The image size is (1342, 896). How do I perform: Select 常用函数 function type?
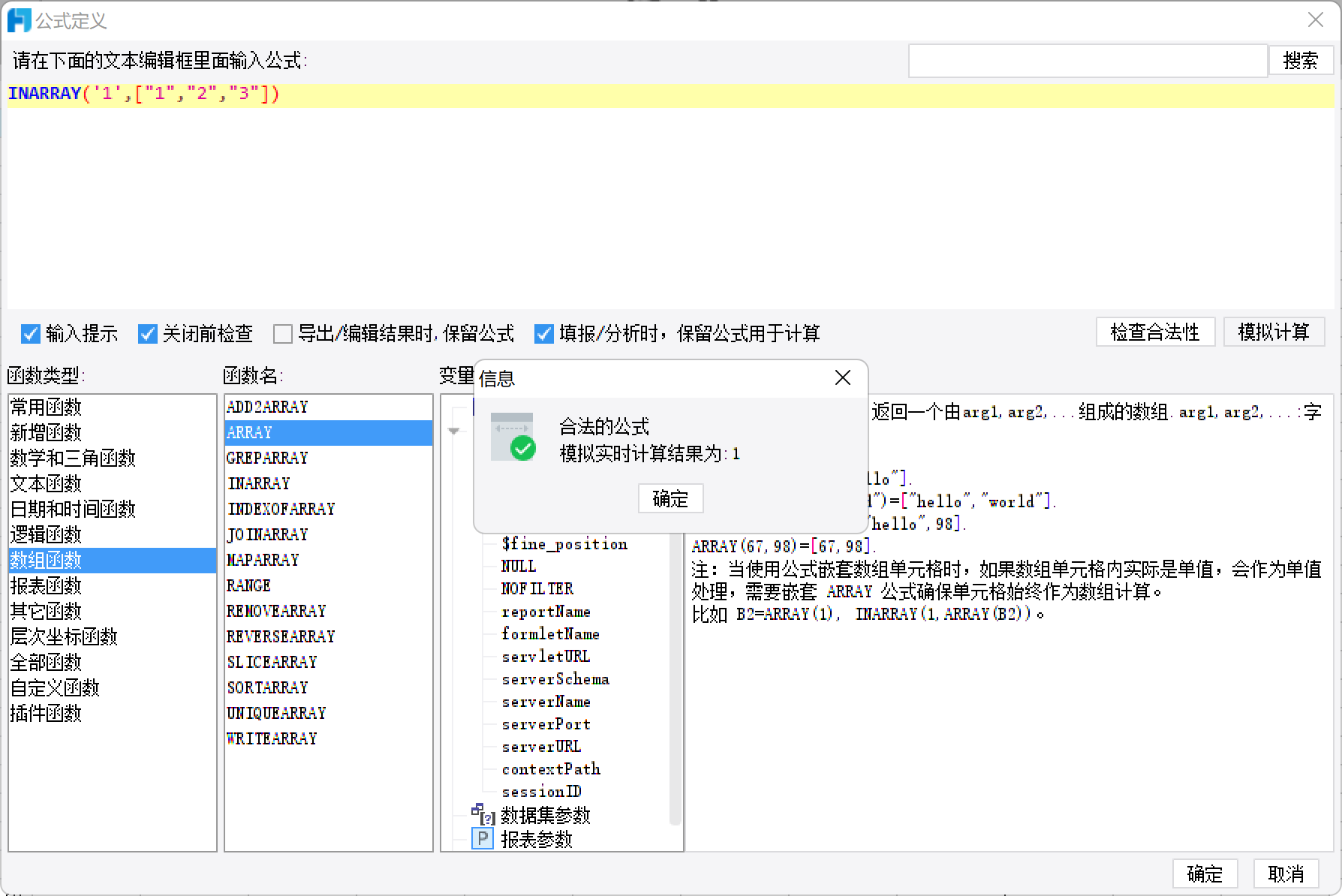coord(112,407)
